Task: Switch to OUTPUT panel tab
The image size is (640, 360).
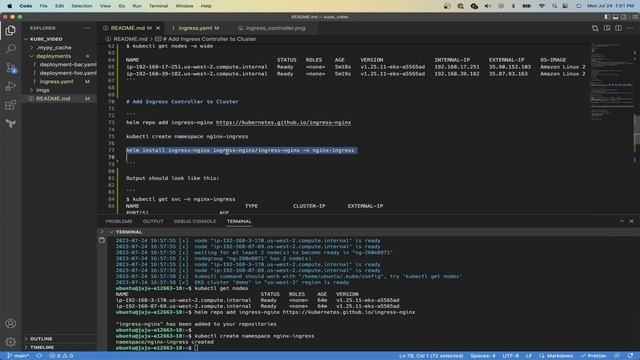Action: coord(153,221)
